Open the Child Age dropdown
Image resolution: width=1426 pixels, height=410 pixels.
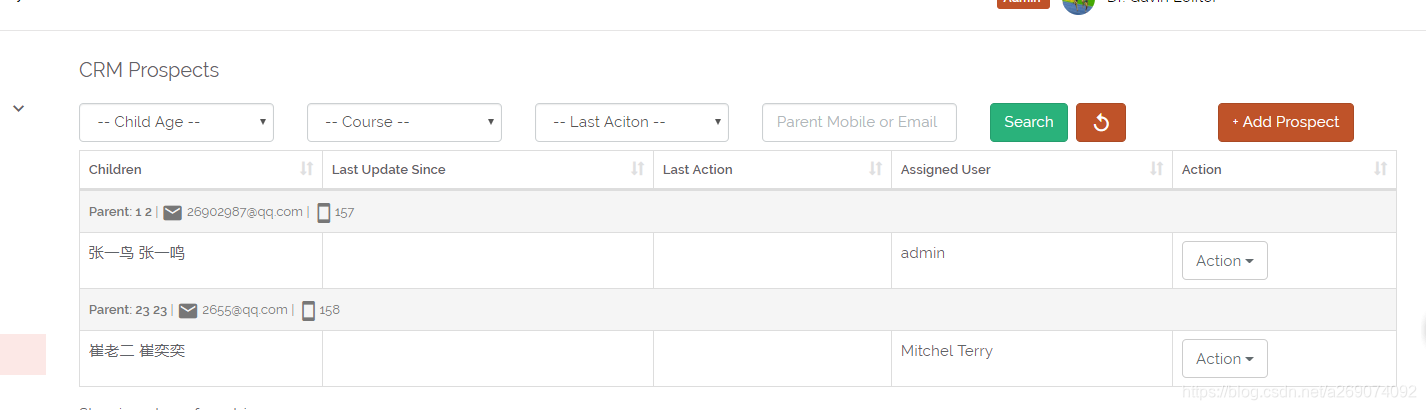coord(176,122)
